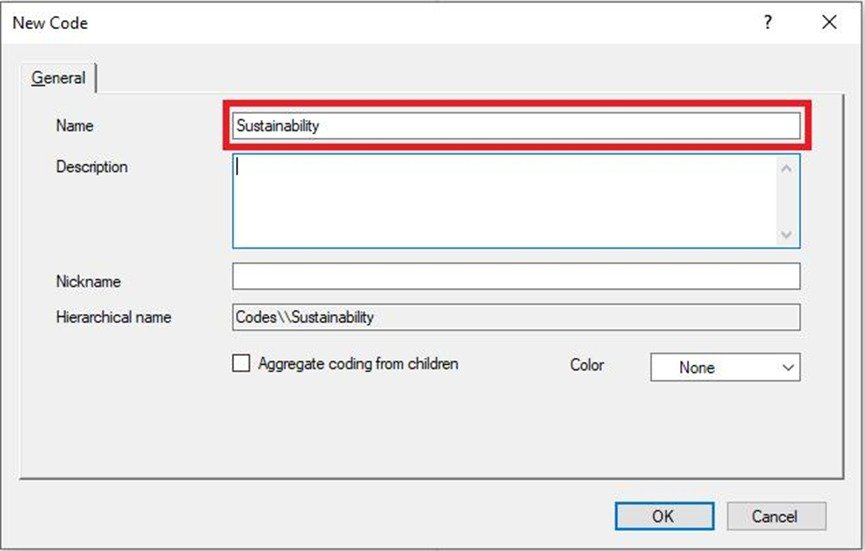This screenshot has height=551, width=865.
Task: Click the Description scrollbar up arrow
Action: click(787, 168)
